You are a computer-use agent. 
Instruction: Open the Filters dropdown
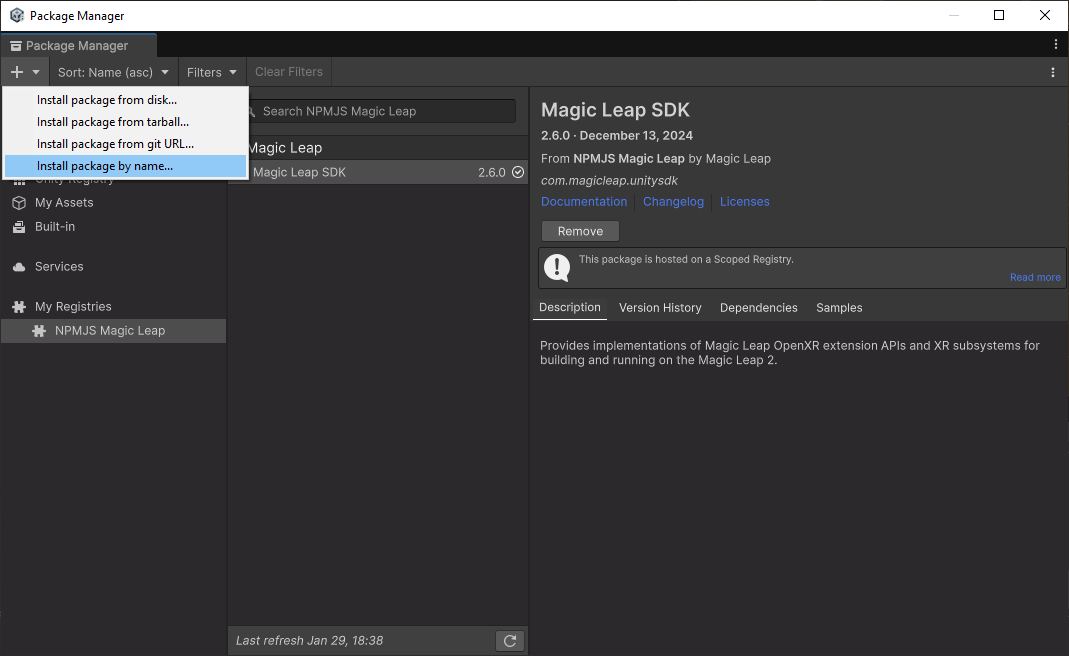point(211,71)
